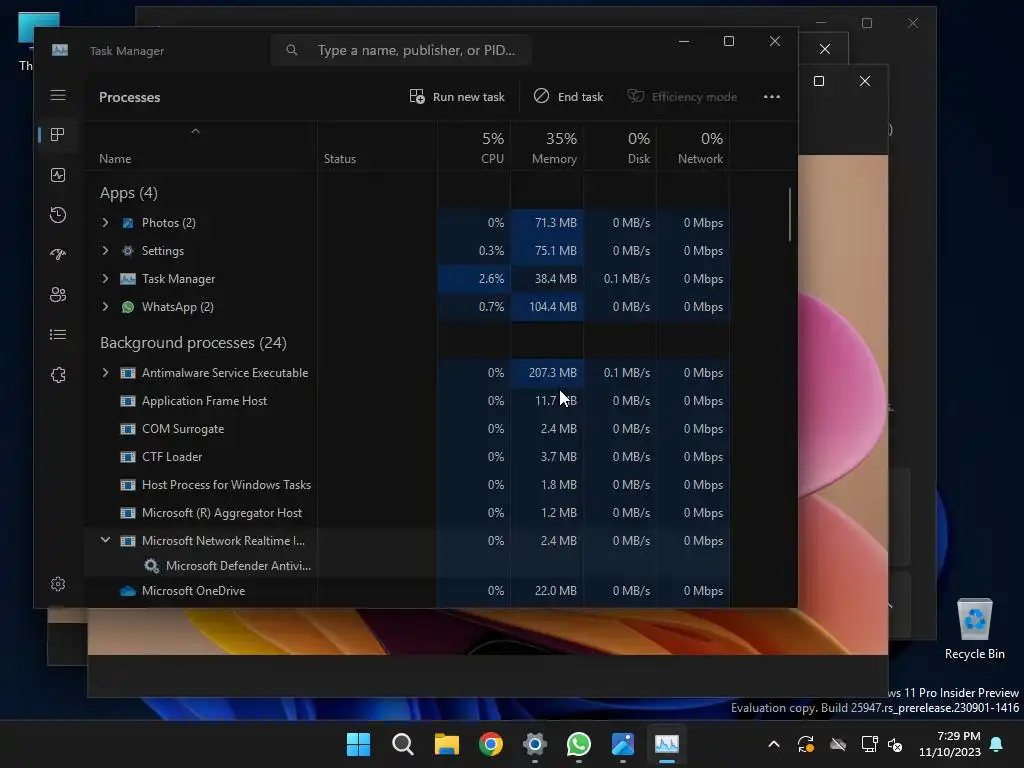Screen dimensions: 1024x768
Task: Open Recycle Bin desktop icon
Action: pyautogui.click(x=974, y=628)
